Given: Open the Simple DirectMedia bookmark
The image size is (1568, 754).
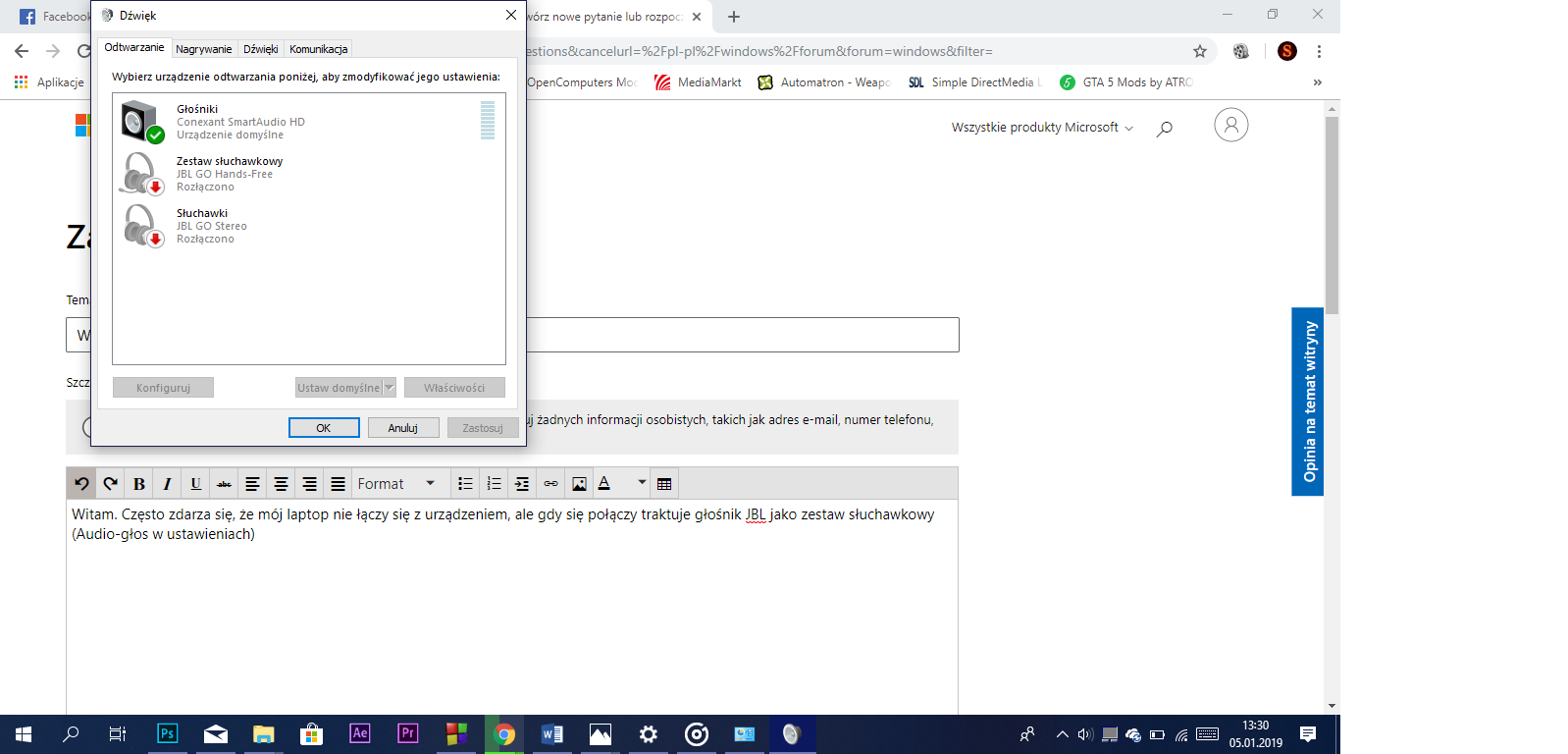Looking at the screenshot, I should click(x=975, y=82).
